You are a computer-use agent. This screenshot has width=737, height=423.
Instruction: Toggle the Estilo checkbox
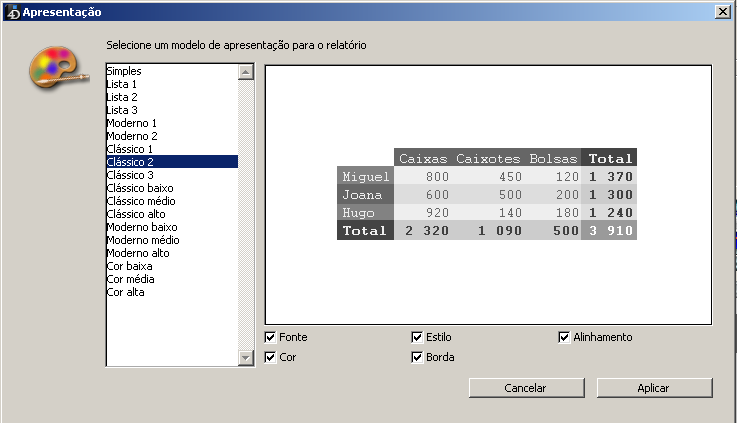point(418,337)
